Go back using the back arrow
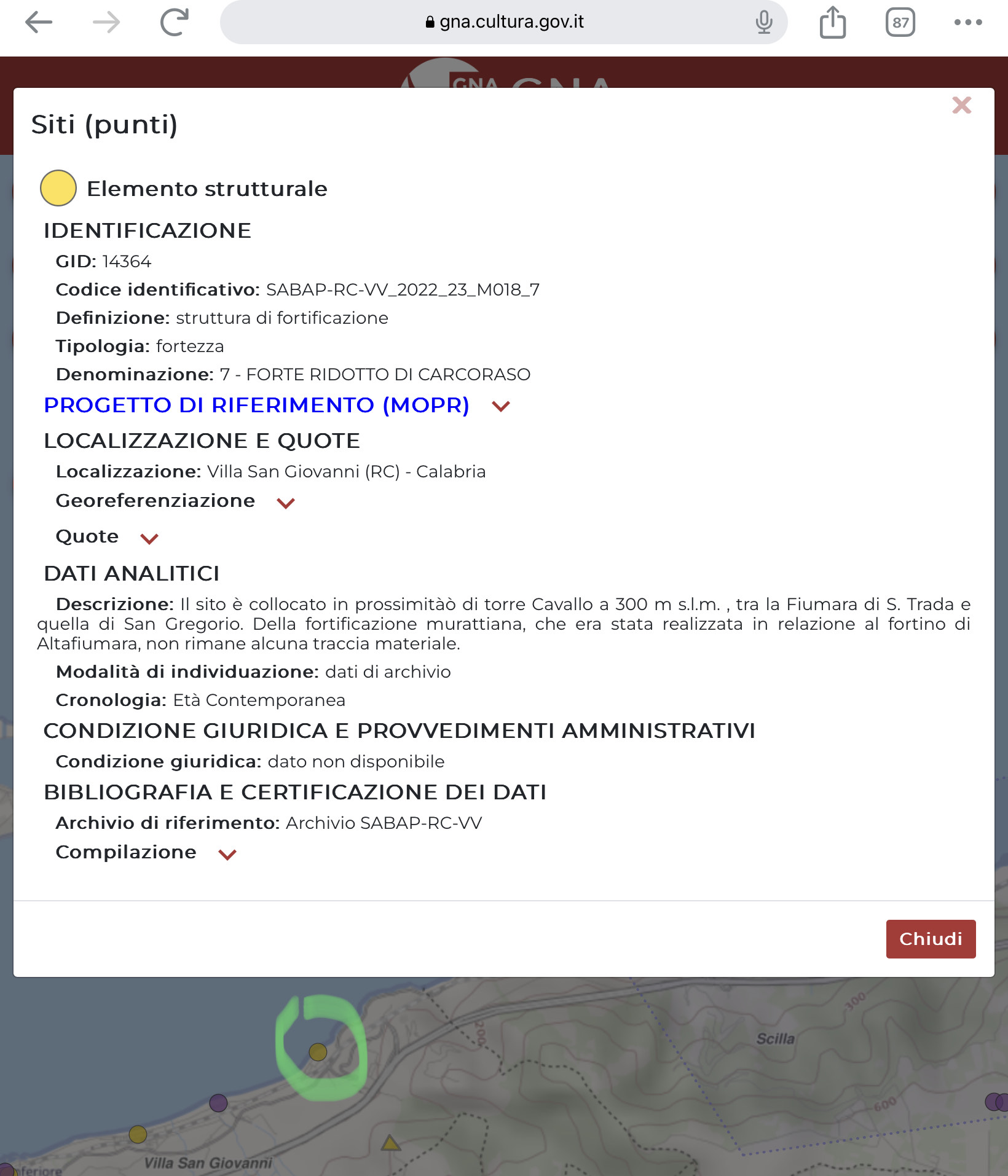The image size is (1008, 1176). click(37, 22)
